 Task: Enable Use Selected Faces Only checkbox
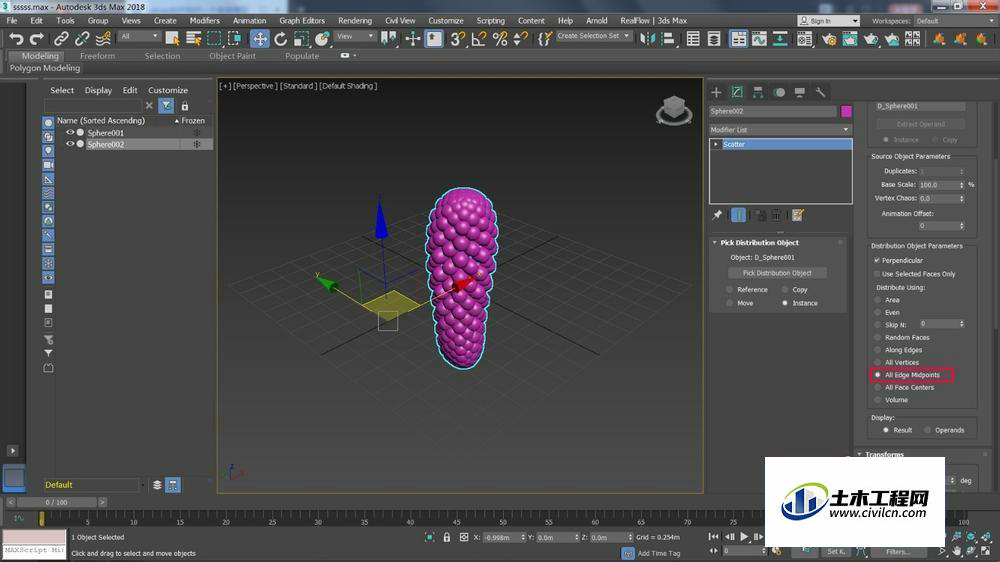877,274
